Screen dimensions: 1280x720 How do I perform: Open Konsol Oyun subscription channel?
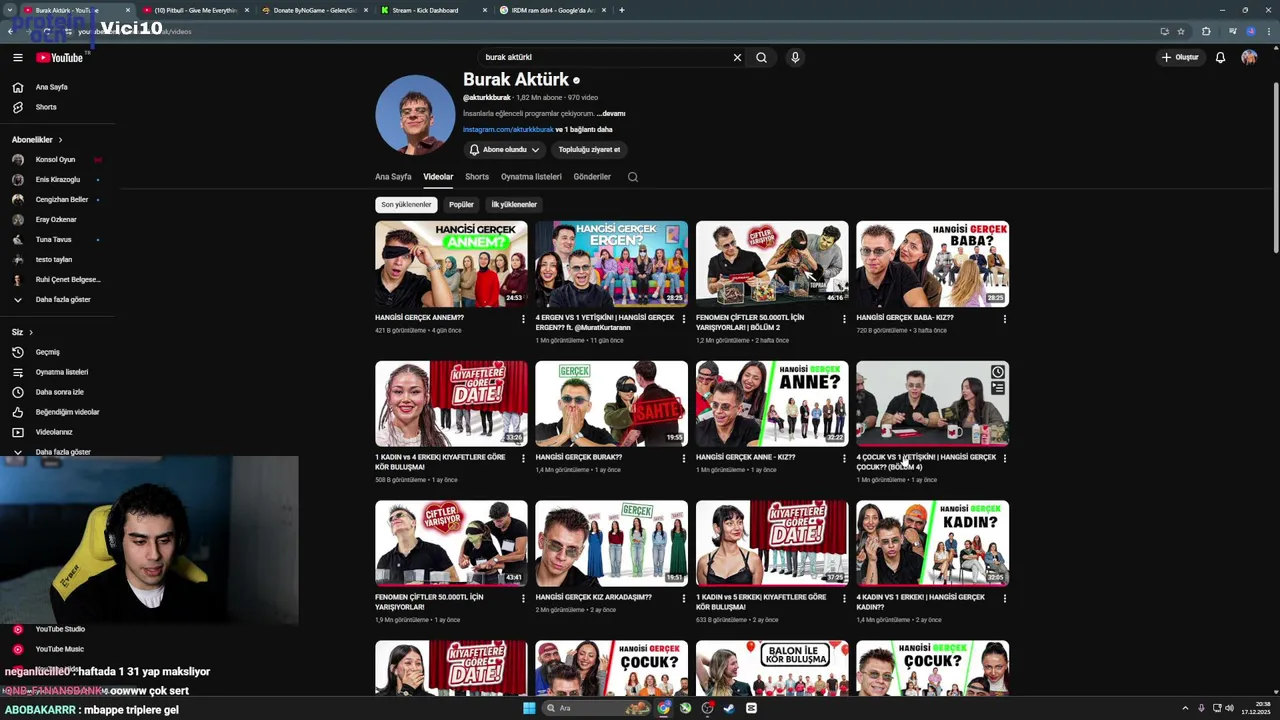click(x=55, y=160)
